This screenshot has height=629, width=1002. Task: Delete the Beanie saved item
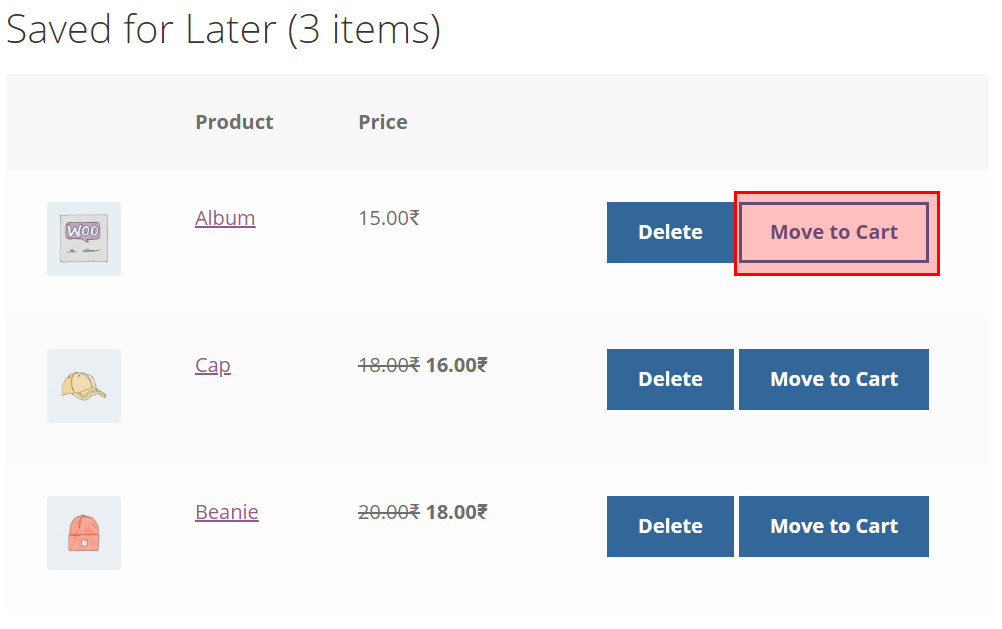coord(670,527)
